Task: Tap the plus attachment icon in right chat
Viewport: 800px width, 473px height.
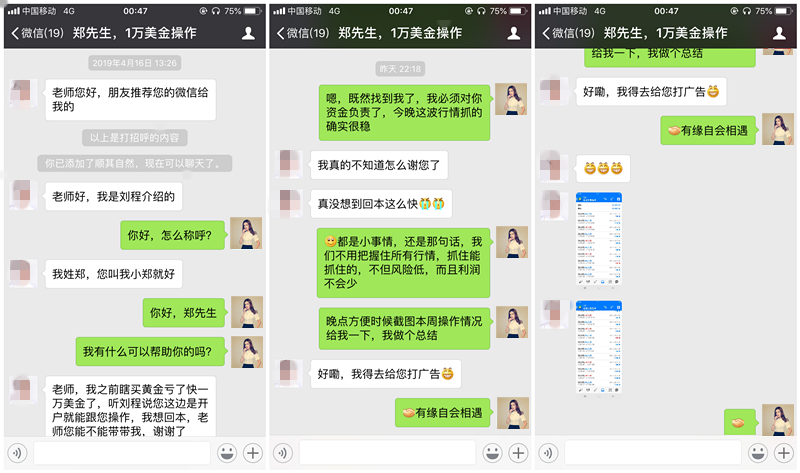Action: click(x=784, y=453)
